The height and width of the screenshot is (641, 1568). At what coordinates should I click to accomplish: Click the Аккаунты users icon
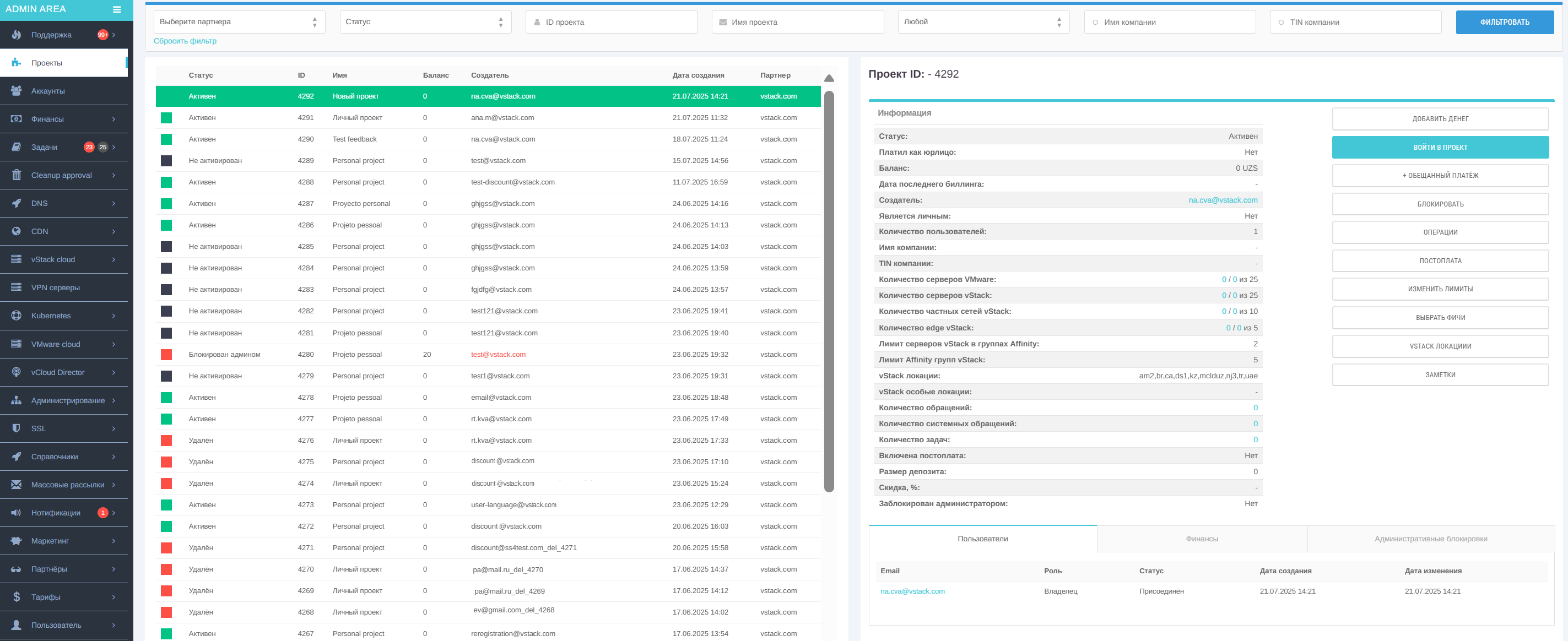pos(17,91)
